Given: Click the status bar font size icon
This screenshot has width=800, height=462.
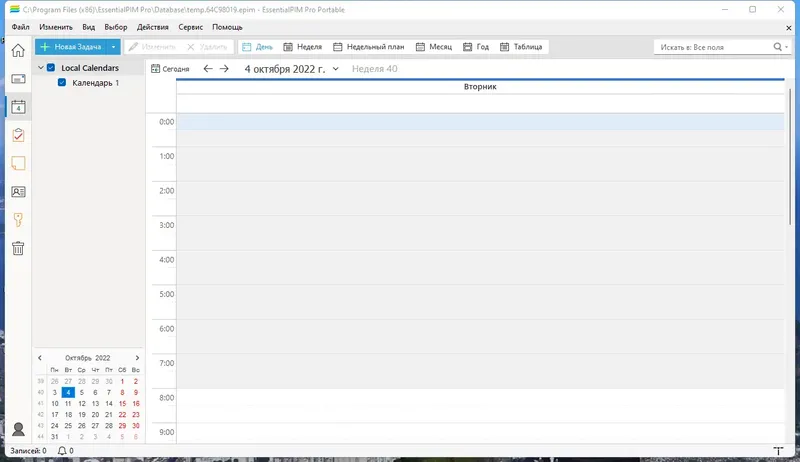Looking at the screenshot, I should 778,451.
